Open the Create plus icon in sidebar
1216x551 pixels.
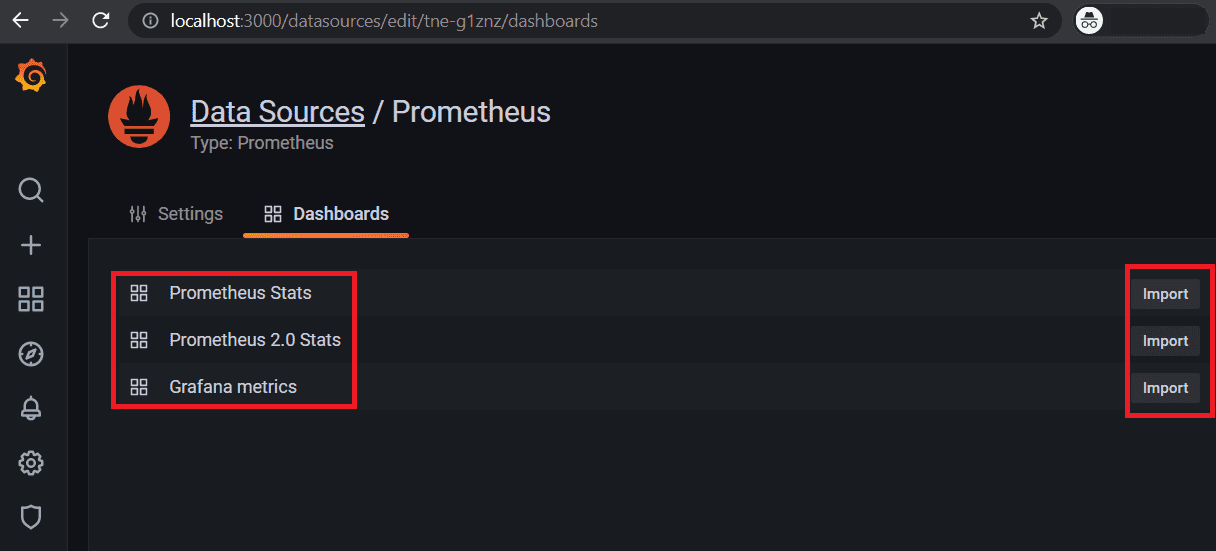tap(31, 245)
